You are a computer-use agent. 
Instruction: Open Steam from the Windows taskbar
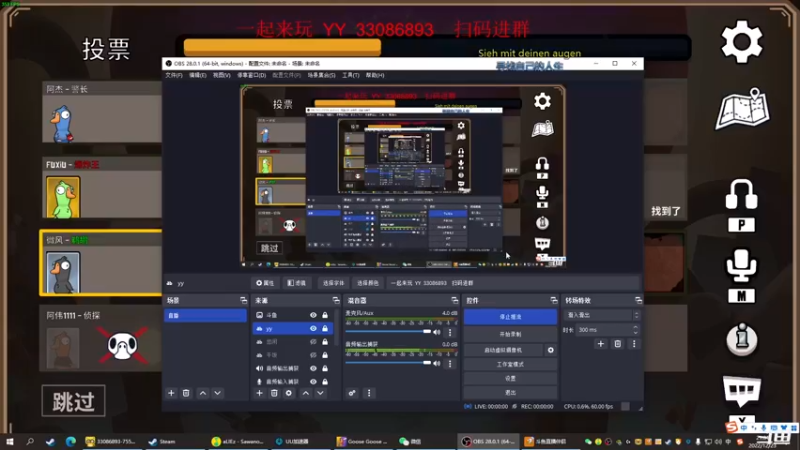162,441
